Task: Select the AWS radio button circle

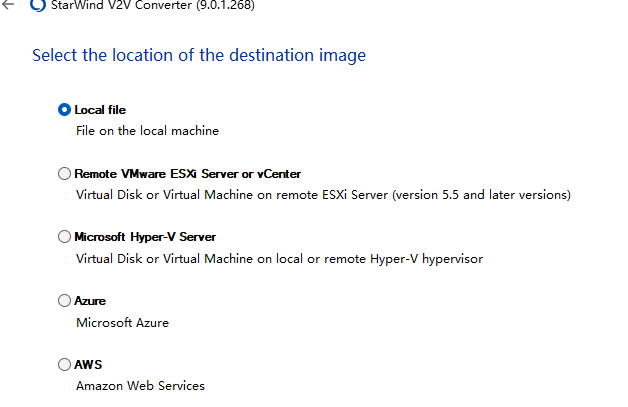Action: [x=65, y=364]
